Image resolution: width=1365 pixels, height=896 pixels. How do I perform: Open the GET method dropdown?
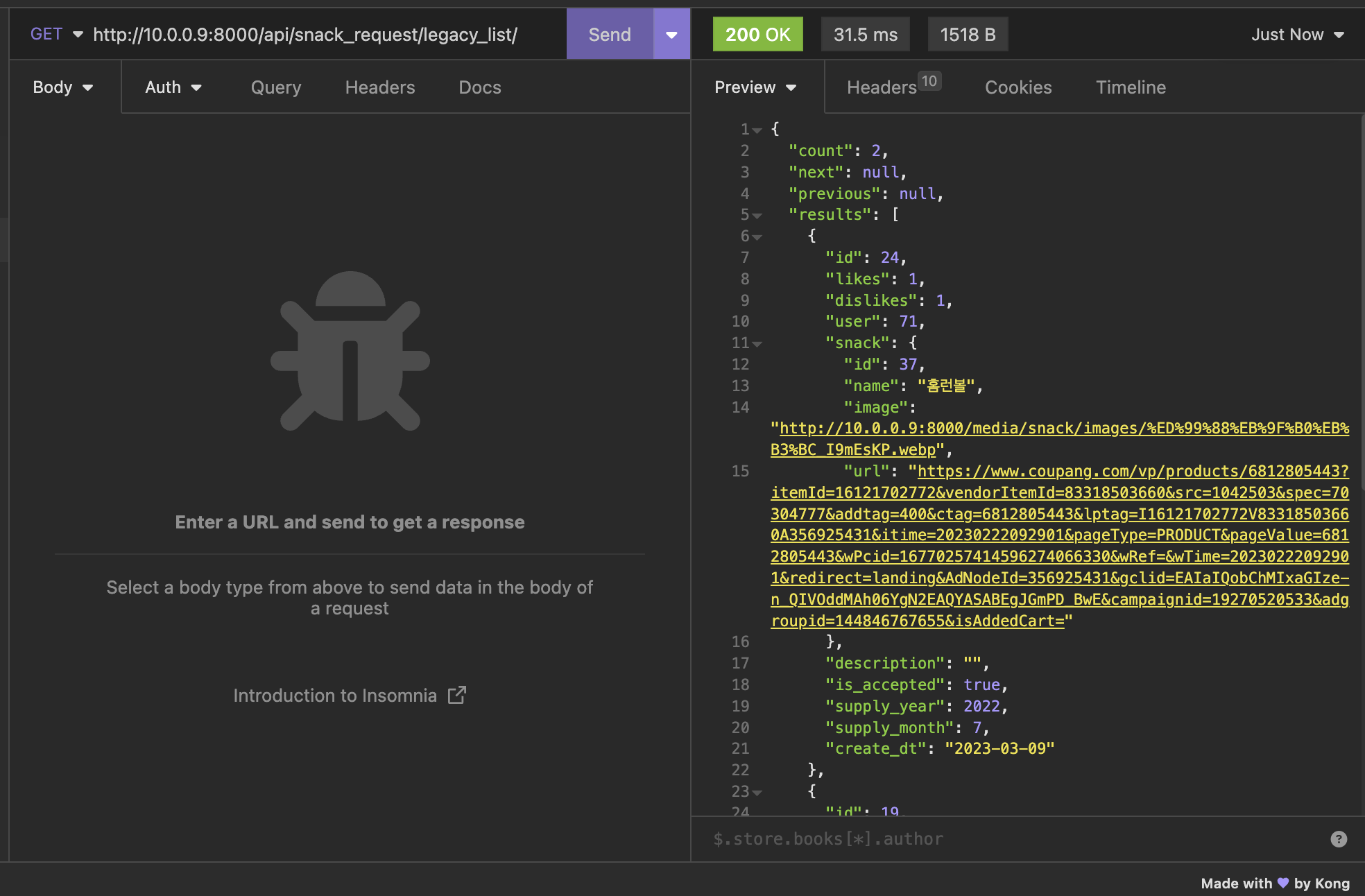57,35
